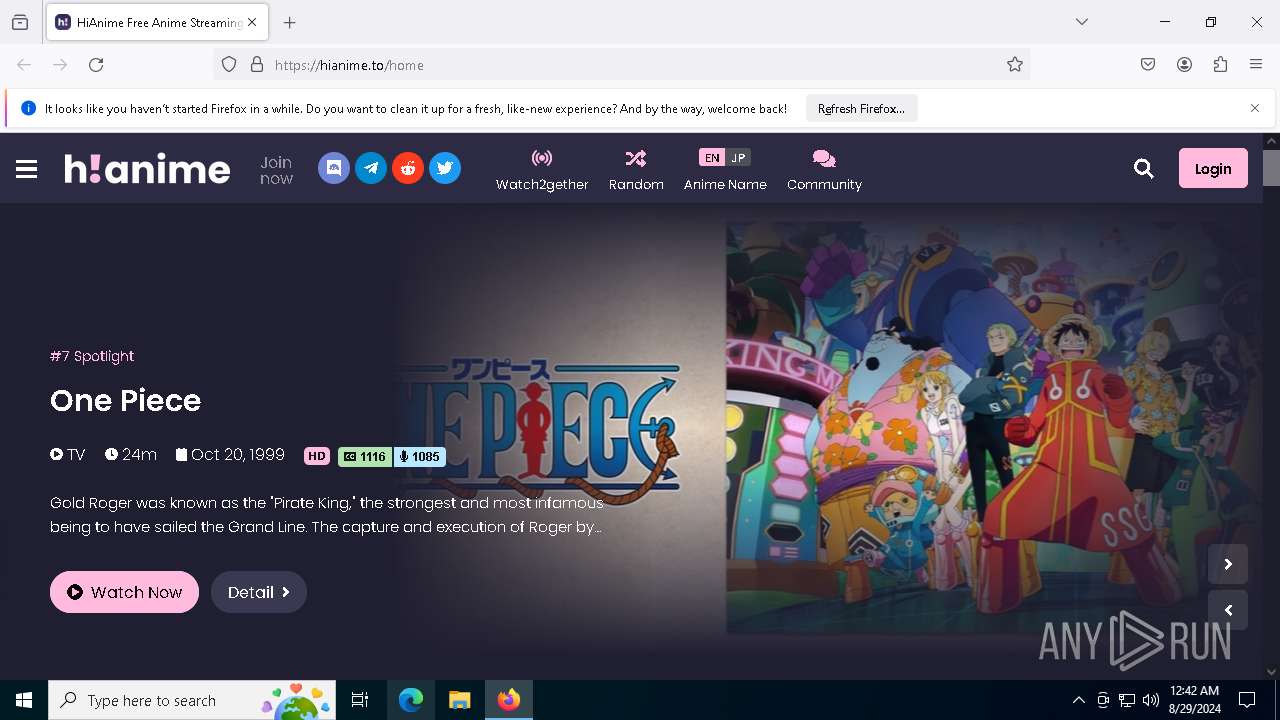
Task: Close the HiAnime tab
Action: [x=252, y=22]
